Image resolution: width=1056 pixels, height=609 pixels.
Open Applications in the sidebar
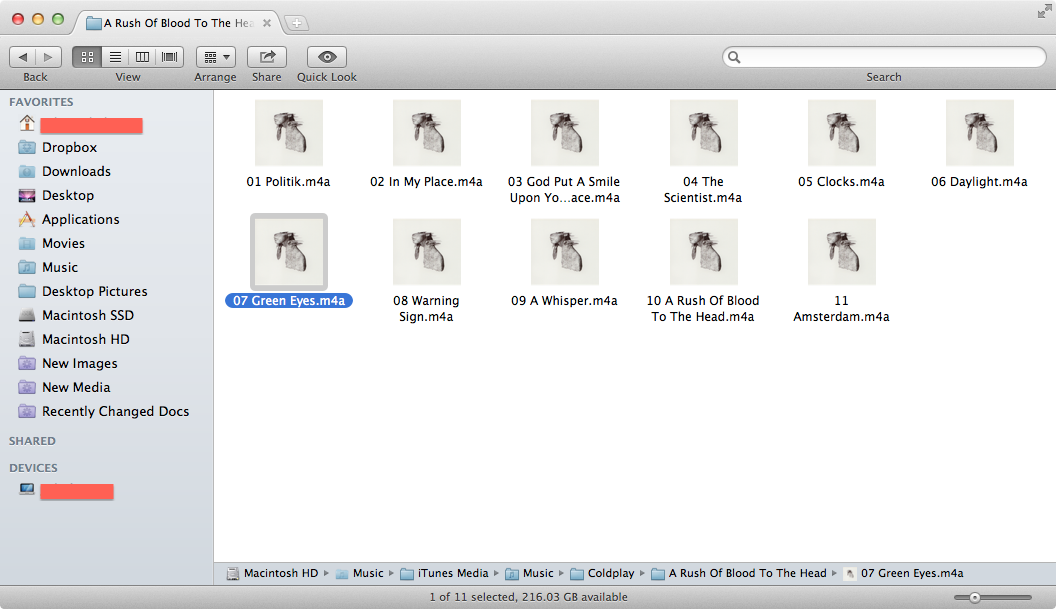69,220
